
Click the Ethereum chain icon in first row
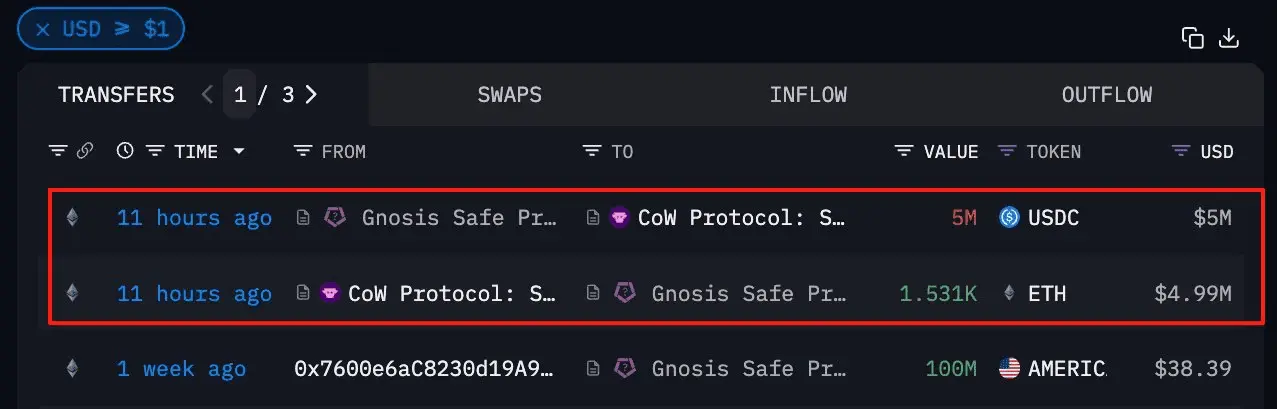(72, 217)
